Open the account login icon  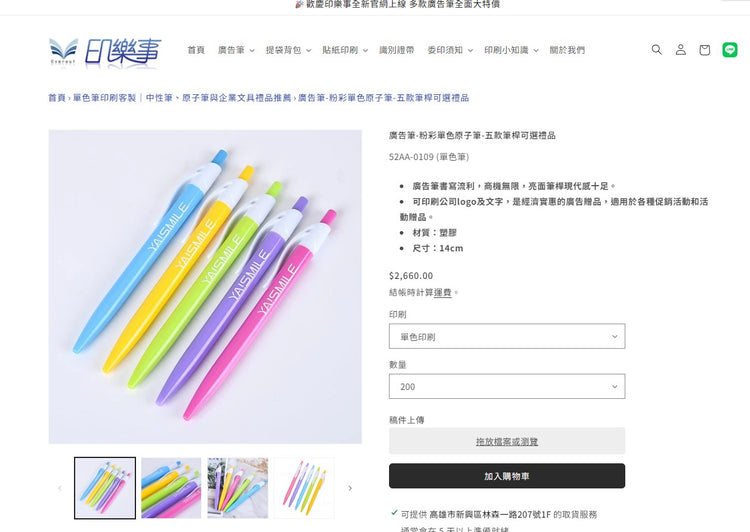[x=681, y=50]
